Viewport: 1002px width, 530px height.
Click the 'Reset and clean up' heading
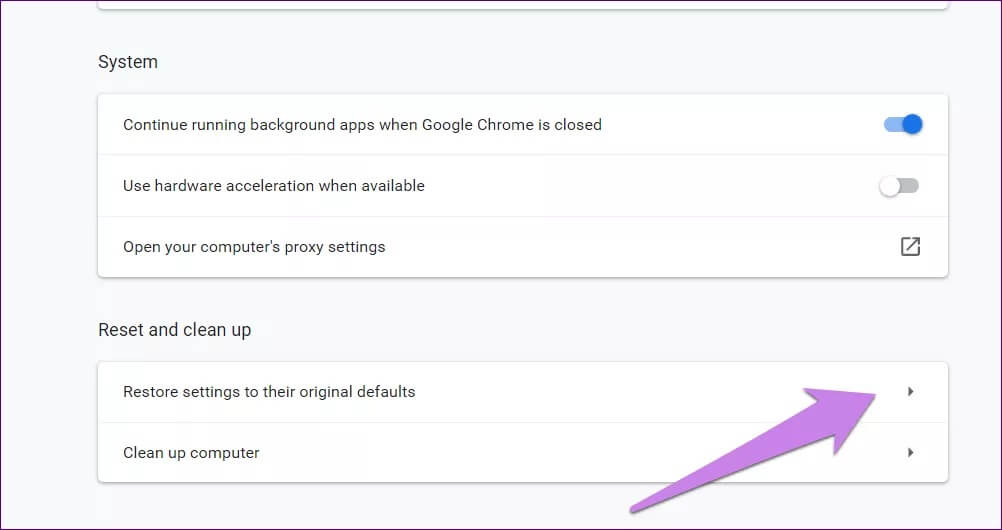pos(174,330)
